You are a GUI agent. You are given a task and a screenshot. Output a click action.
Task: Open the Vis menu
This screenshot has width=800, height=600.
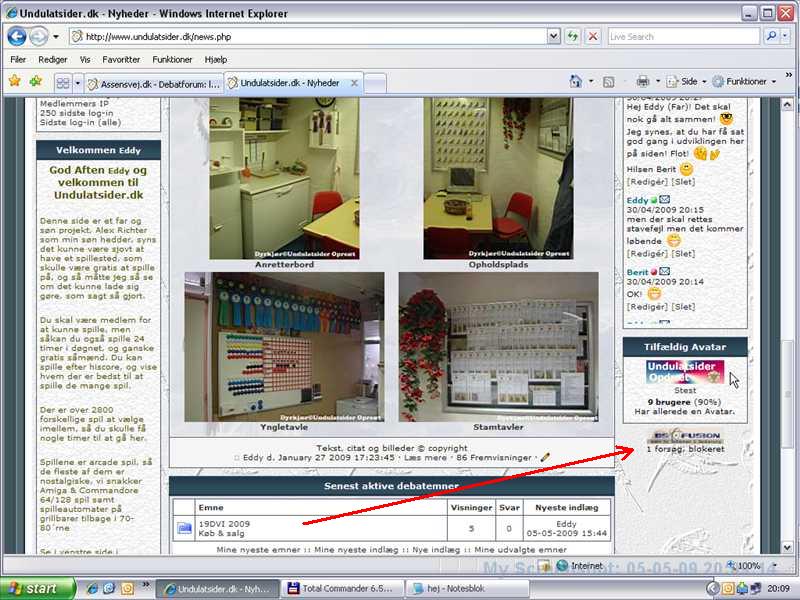[x=85, y=60]
